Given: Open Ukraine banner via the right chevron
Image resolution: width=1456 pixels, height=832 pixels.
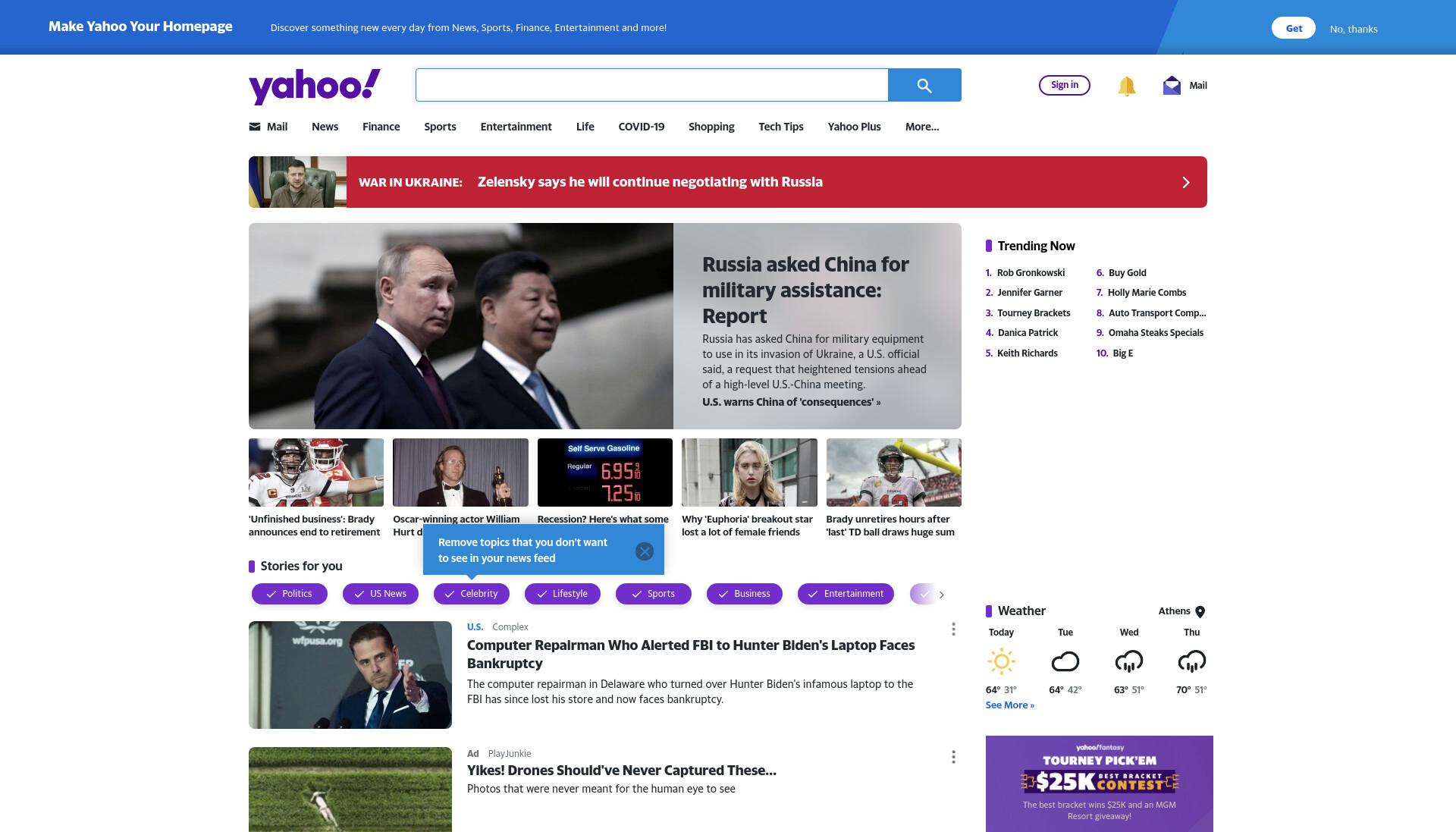Looking at the screenshot, I should pyautogui.click(x=1186, y=182).
